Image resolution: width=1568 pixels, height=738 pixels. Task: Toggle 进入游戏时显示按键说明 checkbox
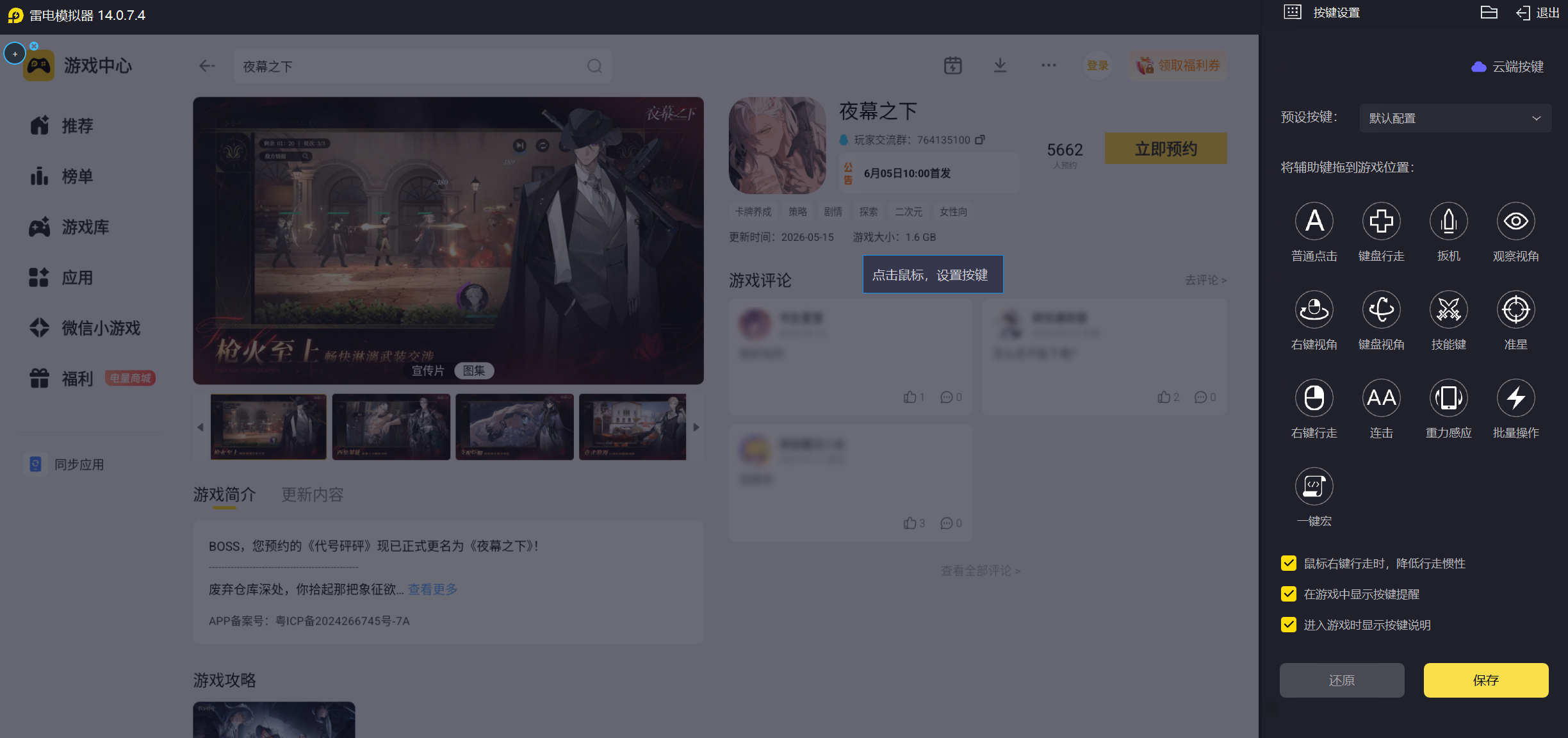coord(1289,625)
